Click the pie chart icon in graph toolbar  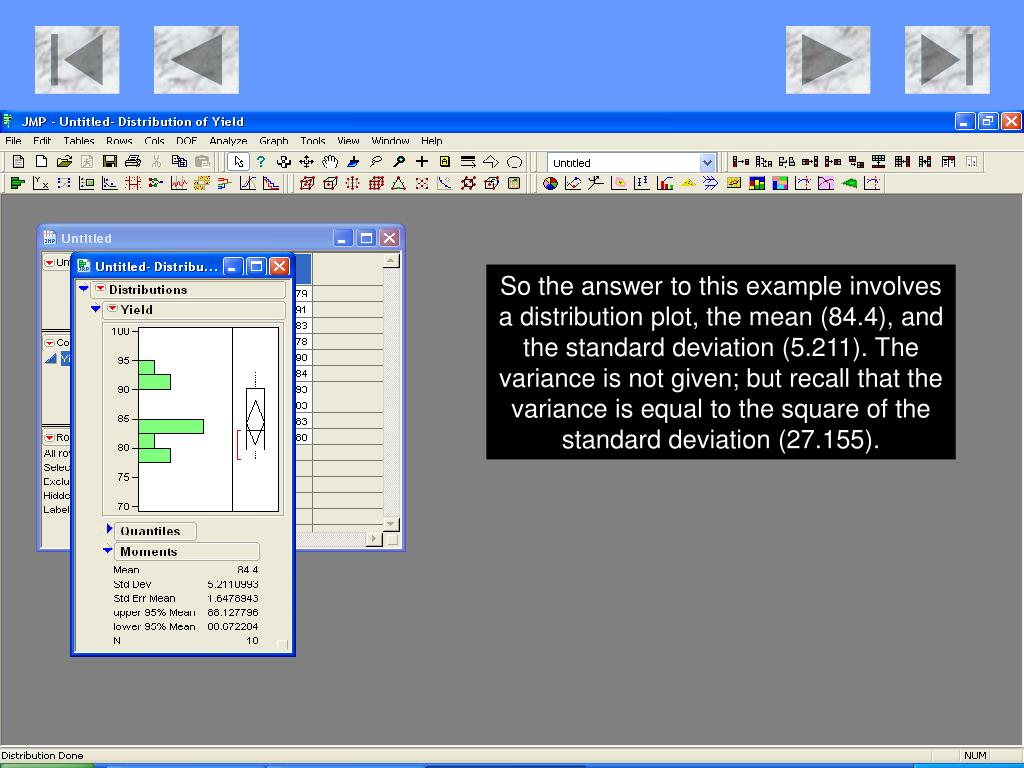[551, 184]
